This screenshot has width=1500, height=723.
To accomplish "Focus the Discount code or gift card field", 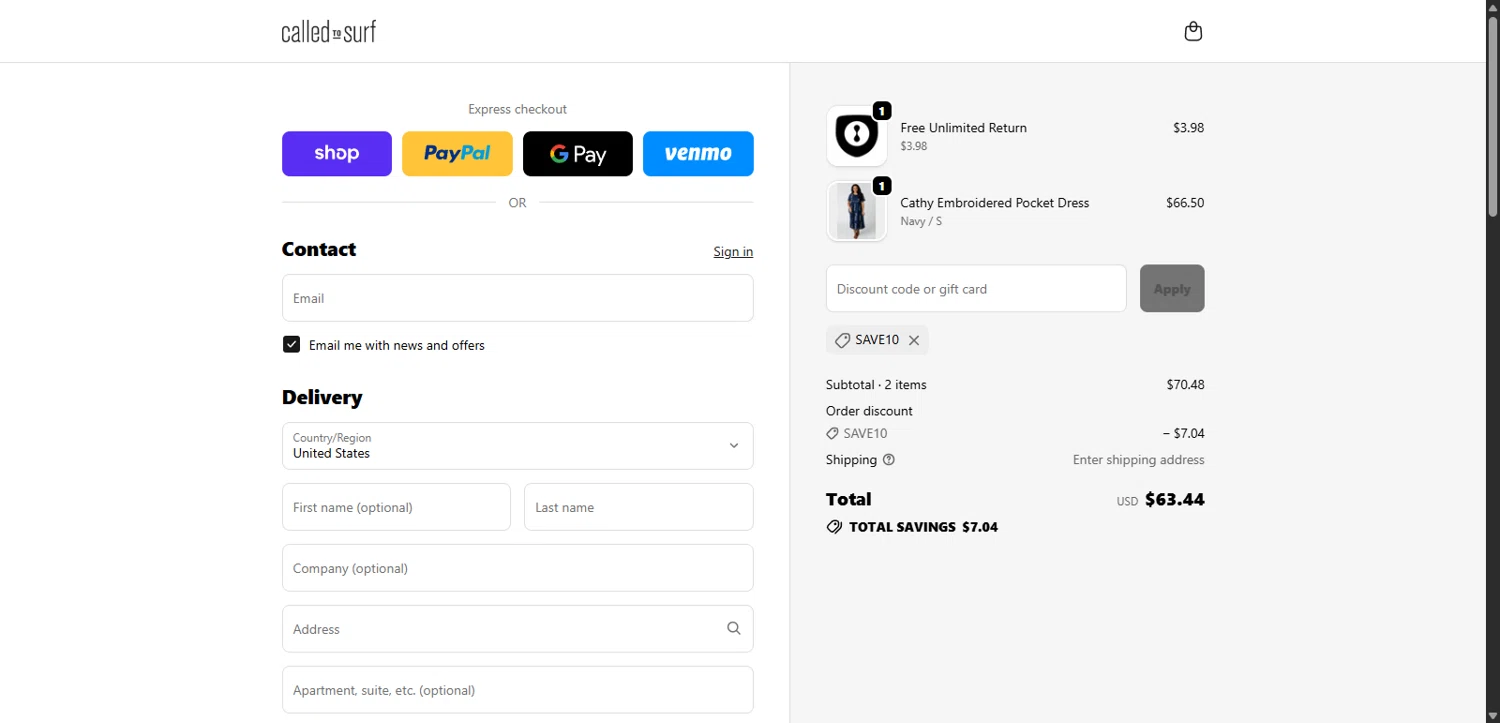I will 976,288.
